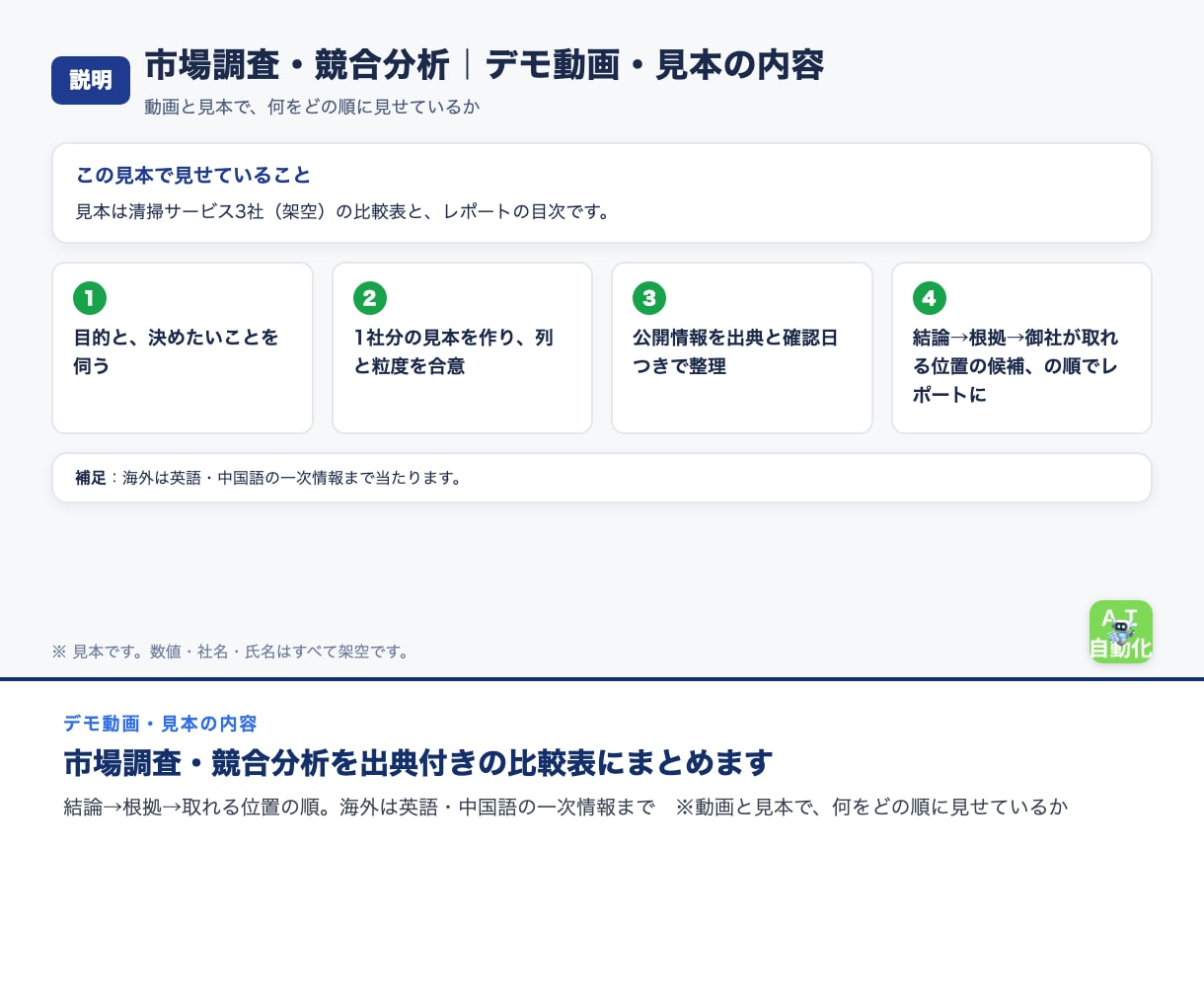
Task: Select the card text 1社分の見本を作り、列と粒度を合意
Action: 454,351
